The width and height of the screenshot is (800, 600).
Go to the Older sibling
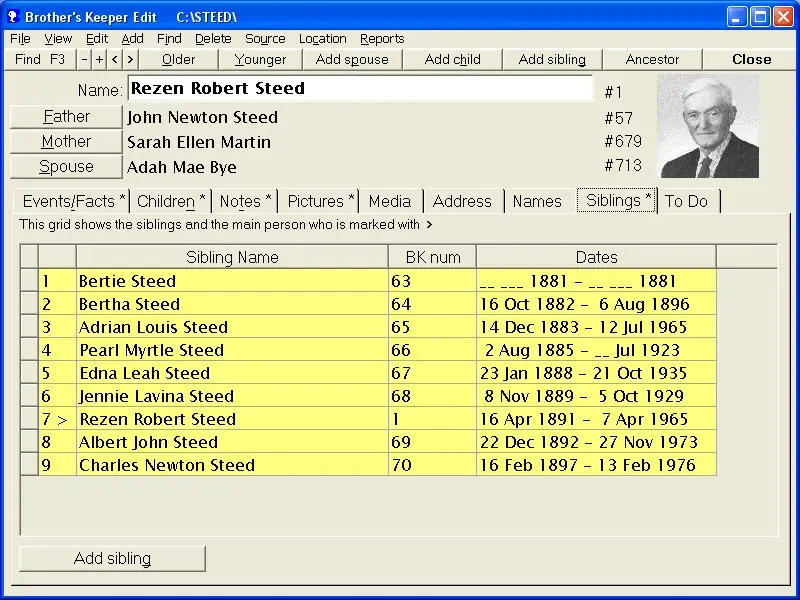179,59
